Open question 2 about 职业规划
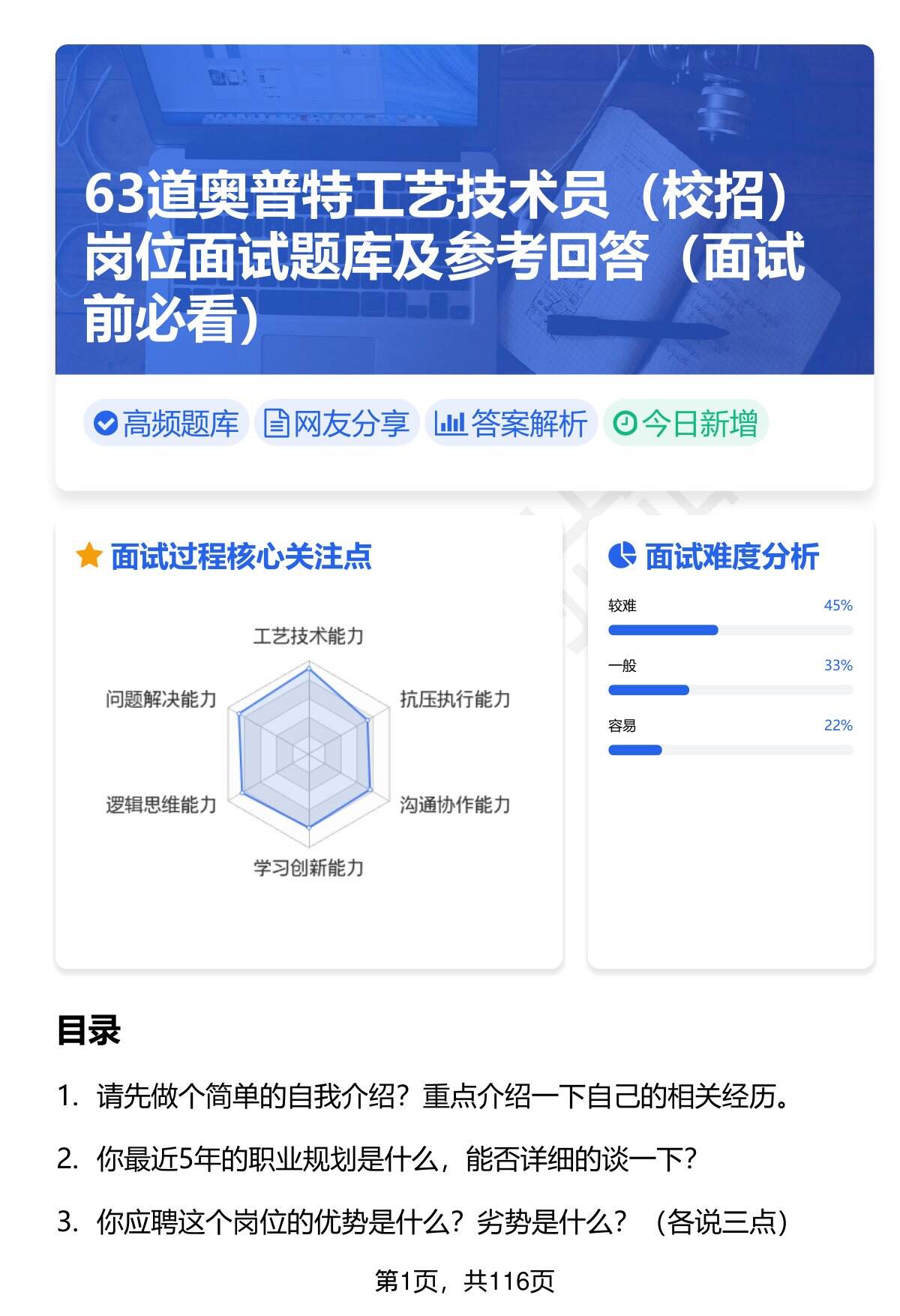 [x=396, y=1159]
